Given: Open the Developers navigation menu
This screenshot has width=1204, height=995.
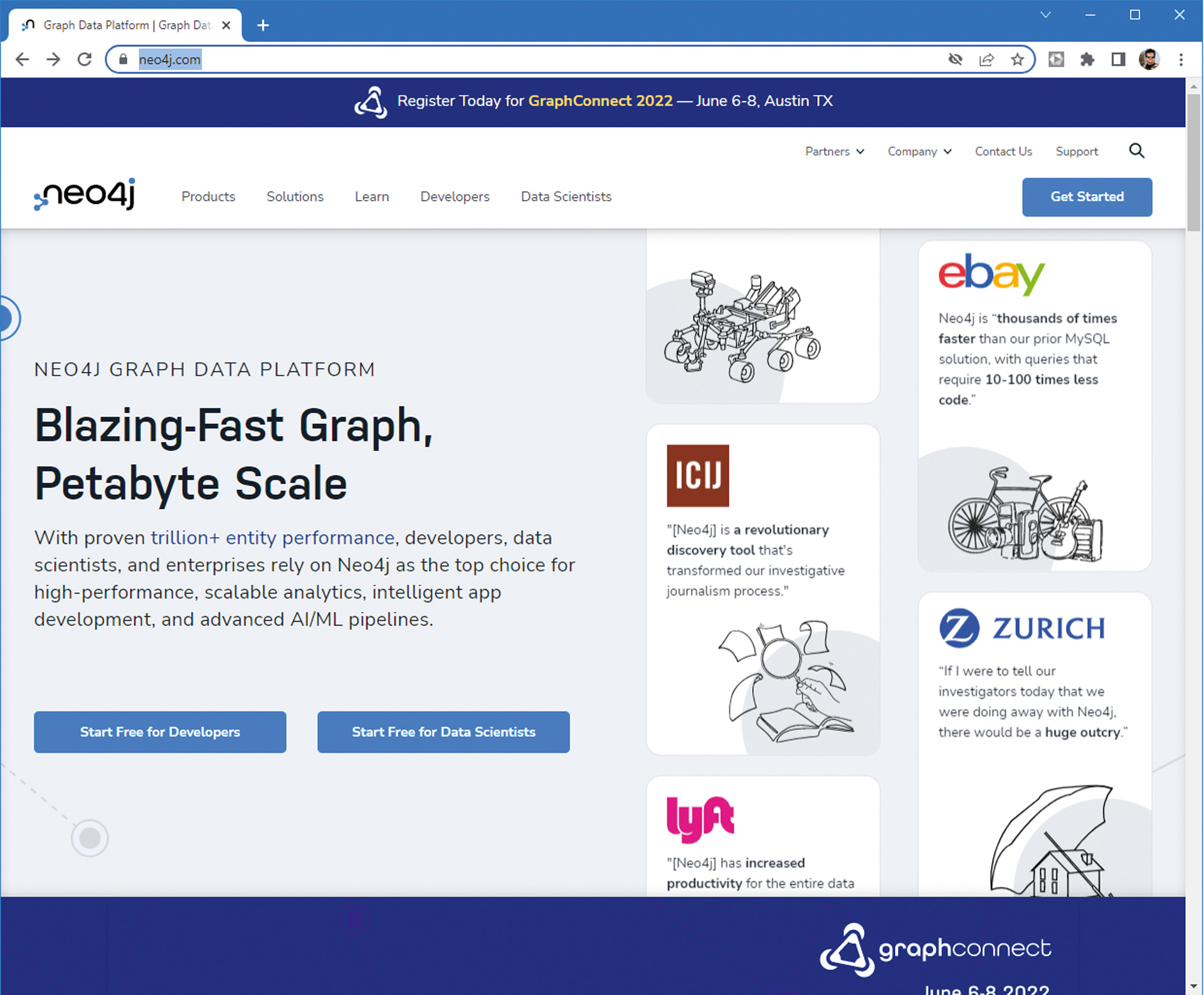Looking at the screenshot, I should click(x=455, y=196).
